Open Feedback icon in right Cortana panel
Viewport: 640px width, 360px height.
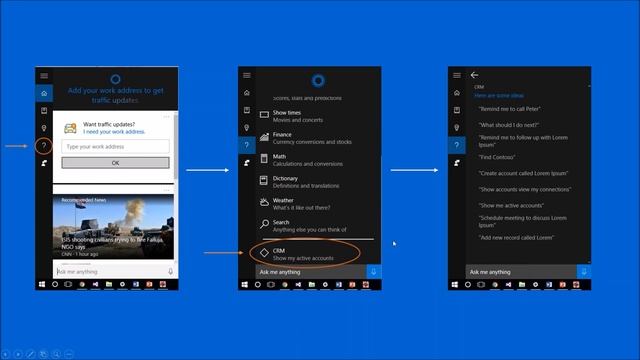point(457,163)
